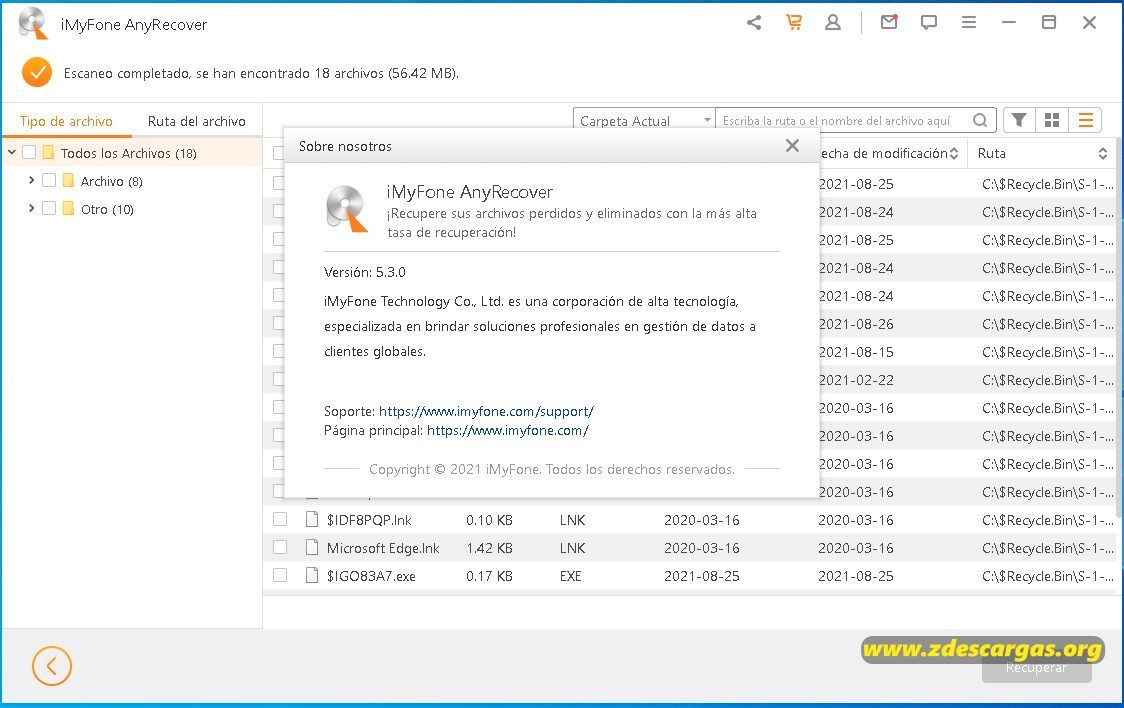1124x708 pixels.
Task: Click the 2021-02-22 modification date
Action: coord(856,380)
